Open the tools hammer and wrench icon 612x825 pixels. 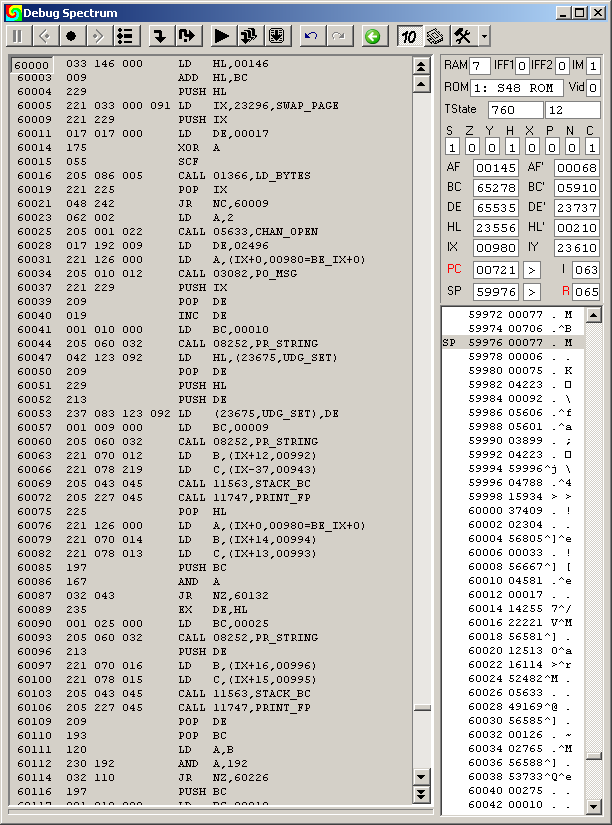pyautogui.click(x=463, y=36)
